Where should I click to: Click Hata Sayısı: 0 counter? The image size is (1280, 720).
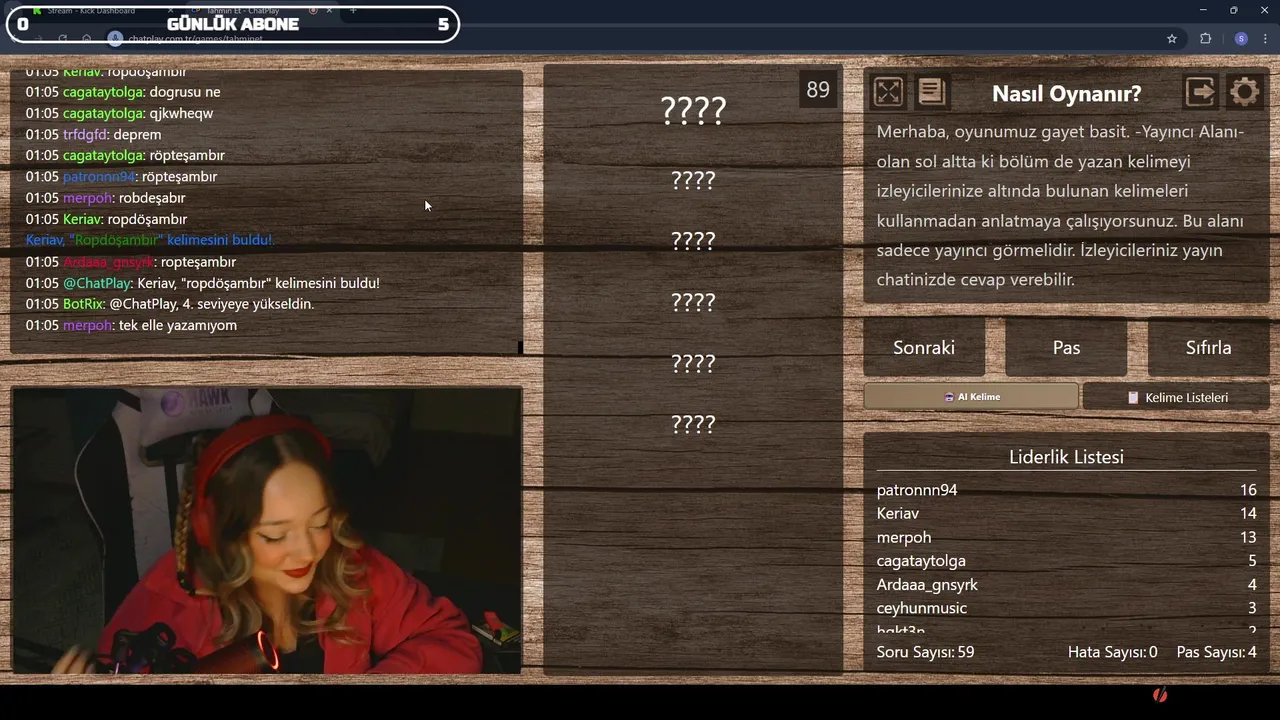1112,652
